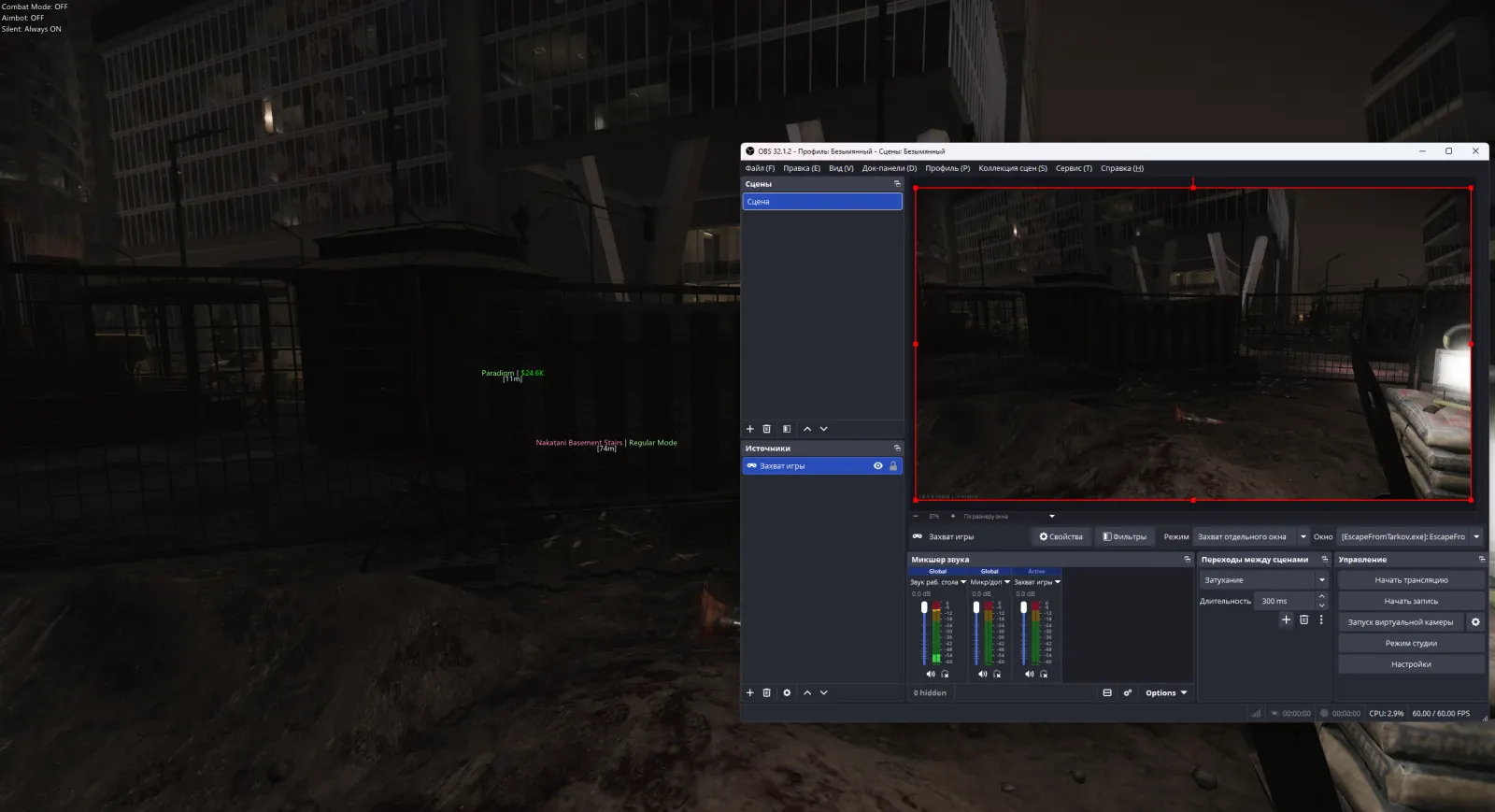Open scene filters icon in the Сцены toolbar
The height and width of the screenshot is (812, 1495).
787,429
